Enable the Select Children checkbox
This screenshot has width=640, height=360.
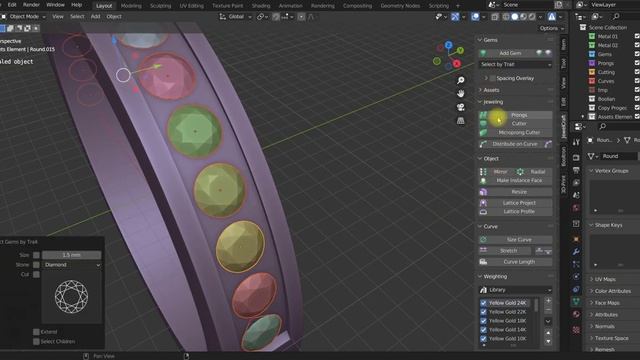(36, 341)
